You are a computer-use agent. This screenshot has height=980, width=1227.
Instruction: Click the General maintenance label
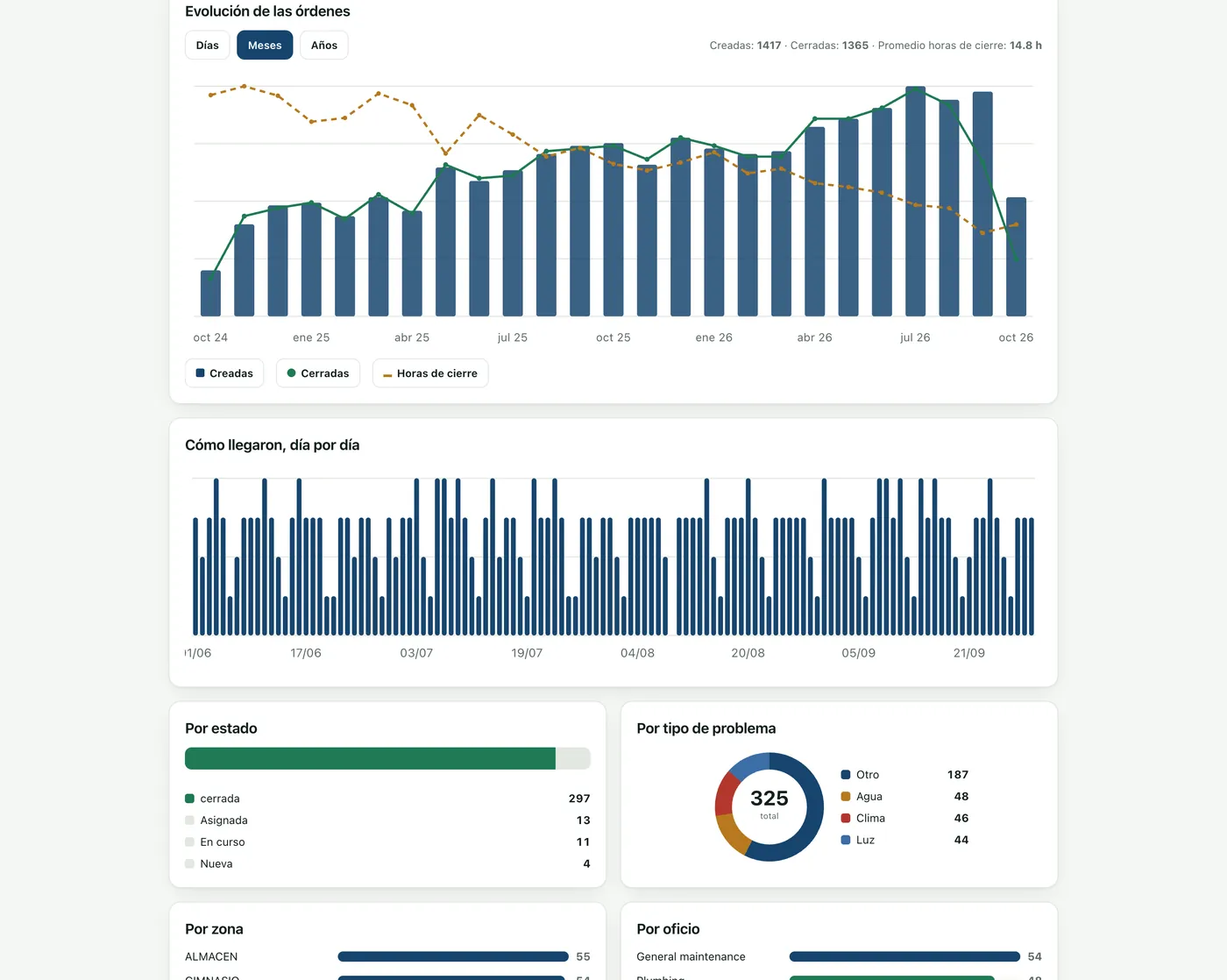click(x=691, y=957)
